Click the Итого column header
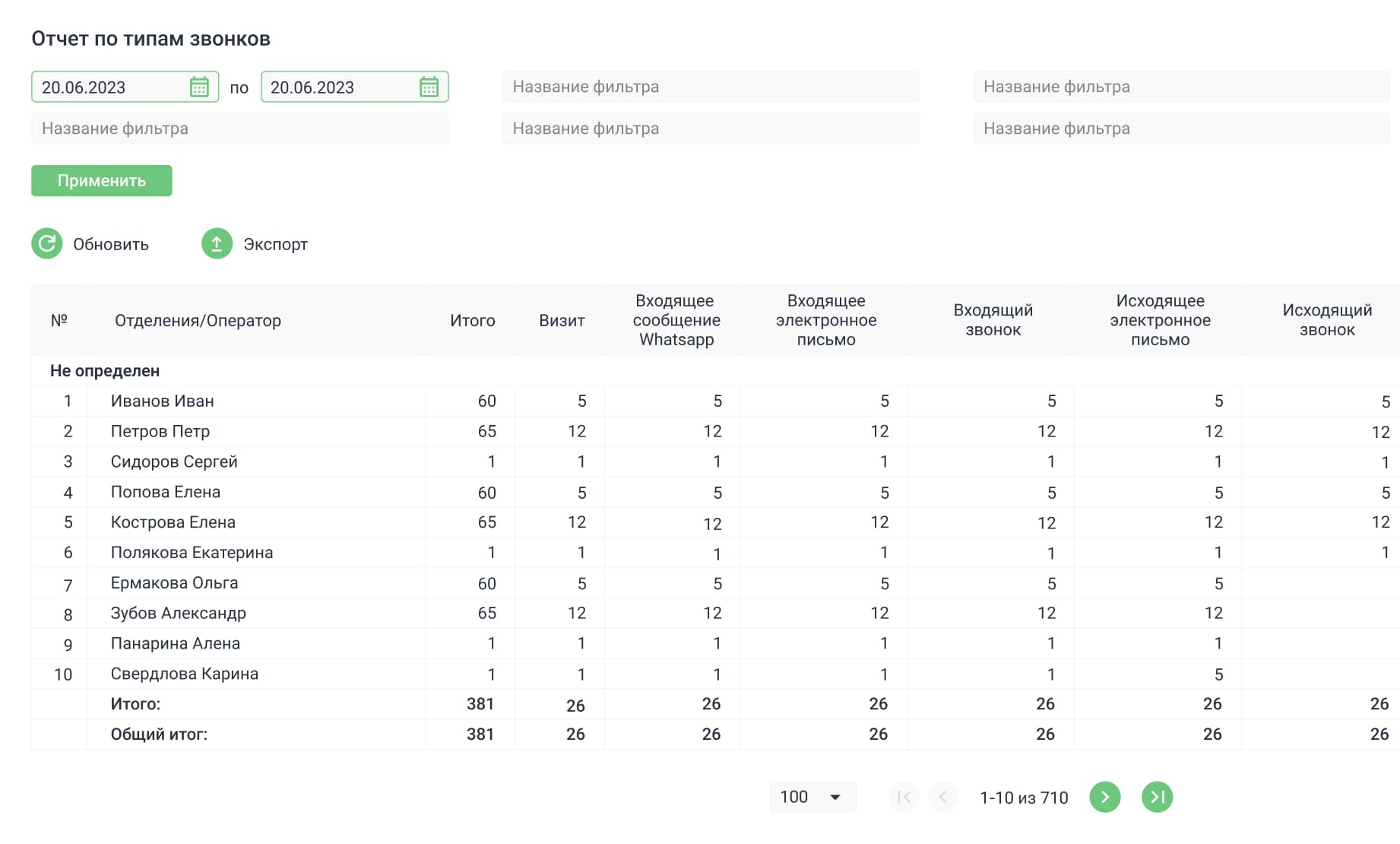 [x=472, y=321]
